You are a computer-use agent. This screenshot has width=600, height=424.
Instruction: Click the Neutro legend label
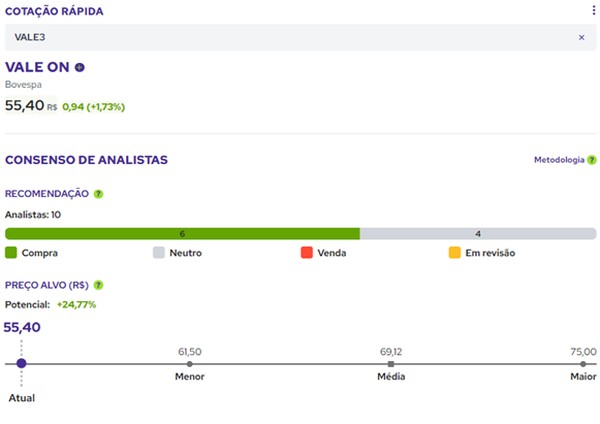click(x=186, y=253)
